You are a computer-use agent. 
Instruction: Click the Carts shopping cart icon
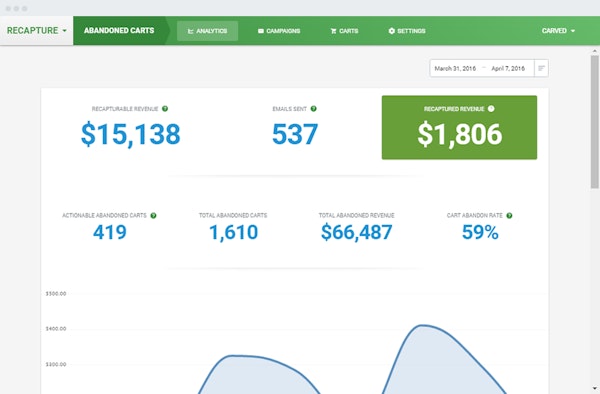pyautogui.click(x=333, y=31)
